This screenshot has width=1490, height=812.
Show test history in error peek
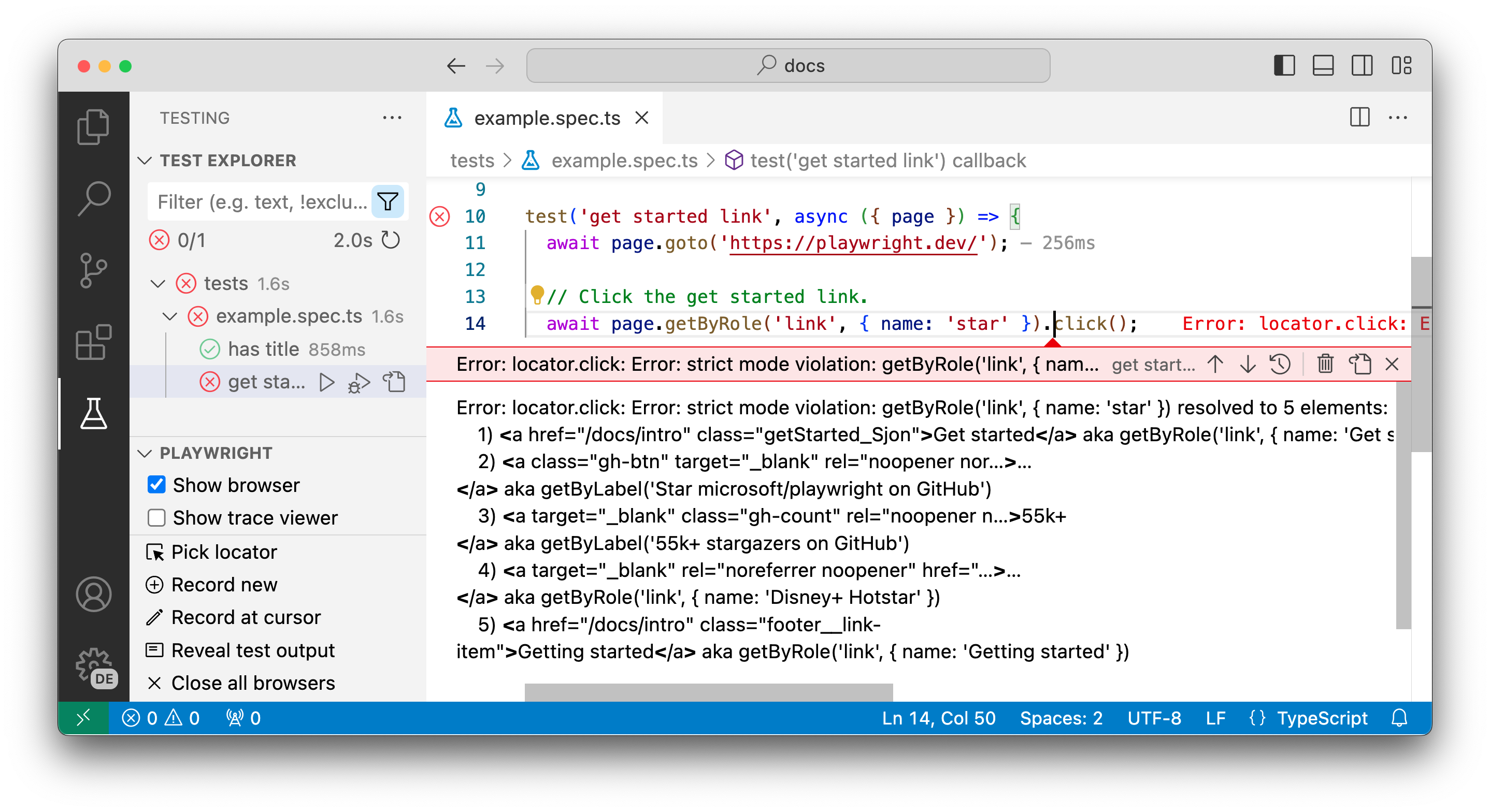tap(1280, 365)
